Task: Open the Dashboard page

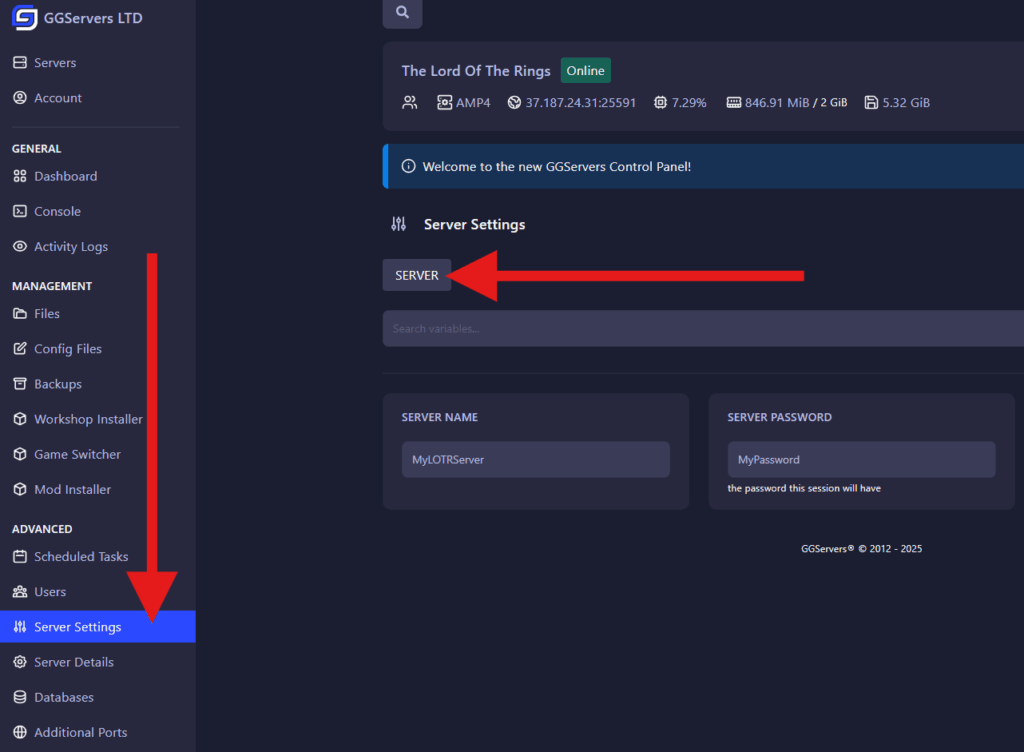Action: pyautogui.click(x=65, y=176)
